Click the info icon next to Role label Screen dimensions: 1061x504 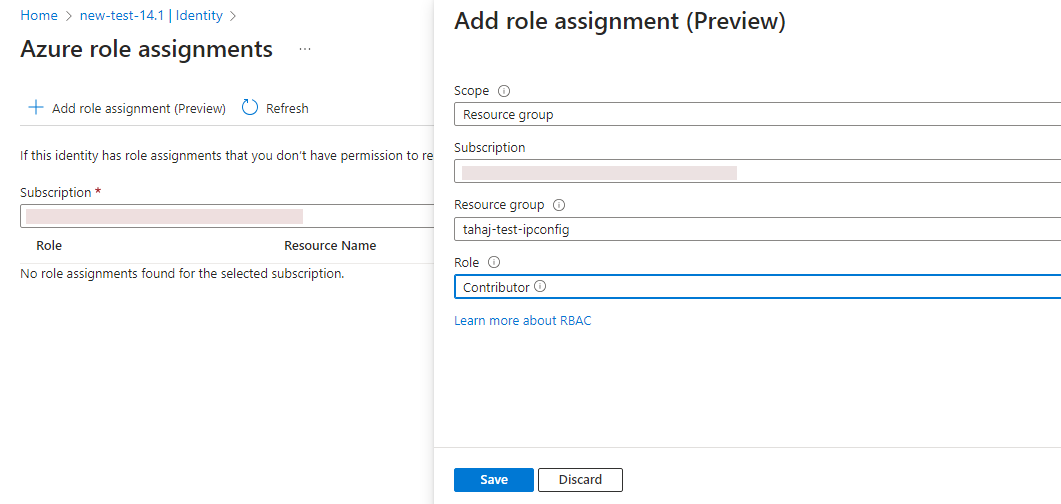(x=494, y=262)
